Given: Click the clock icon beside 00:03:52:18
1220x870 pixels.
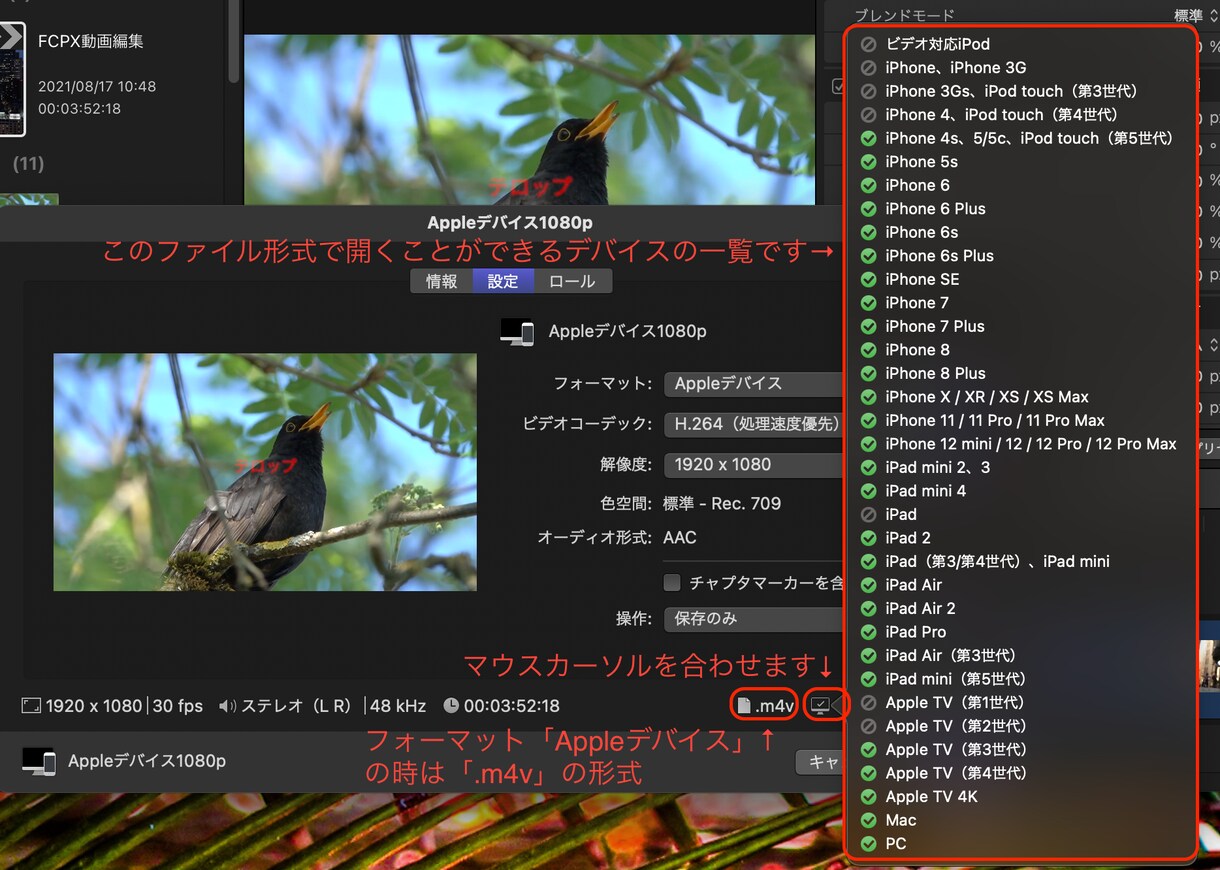Looking at the screenshot, I should click(451, 706).
